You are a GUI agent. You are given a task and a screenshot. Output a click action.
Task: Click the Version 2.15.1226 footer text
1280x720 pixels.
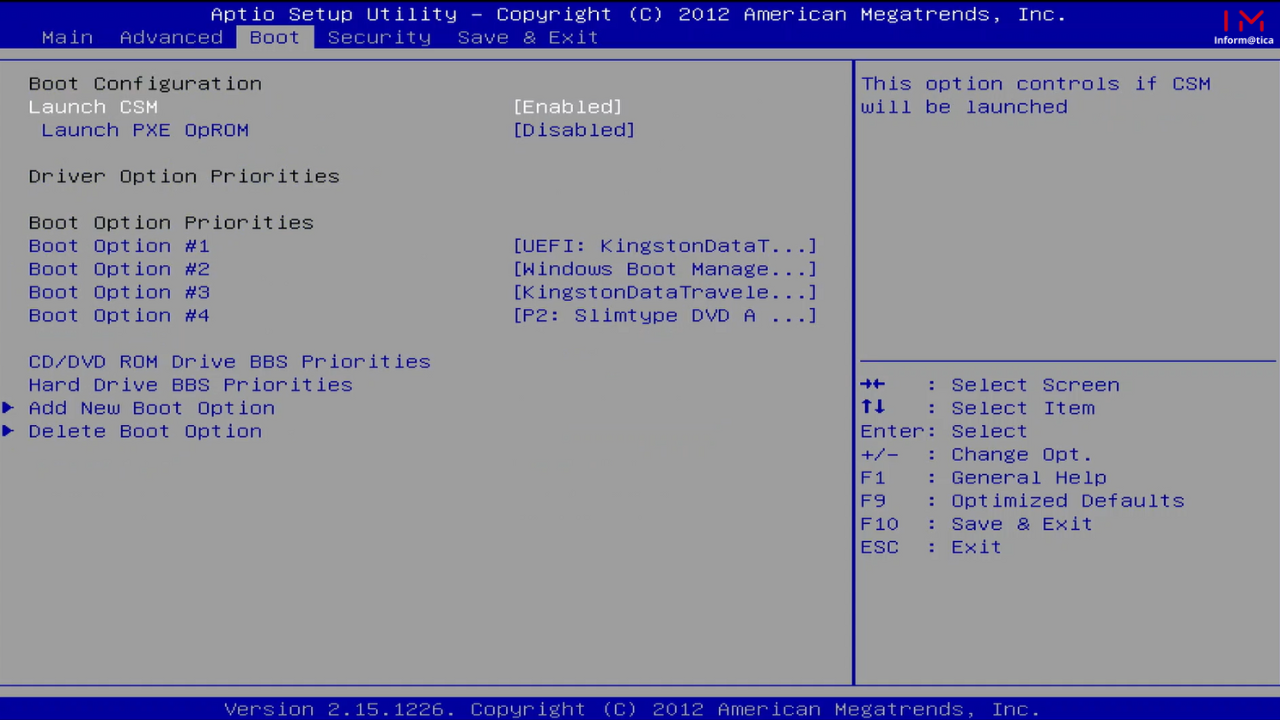[x=632, y=709]
